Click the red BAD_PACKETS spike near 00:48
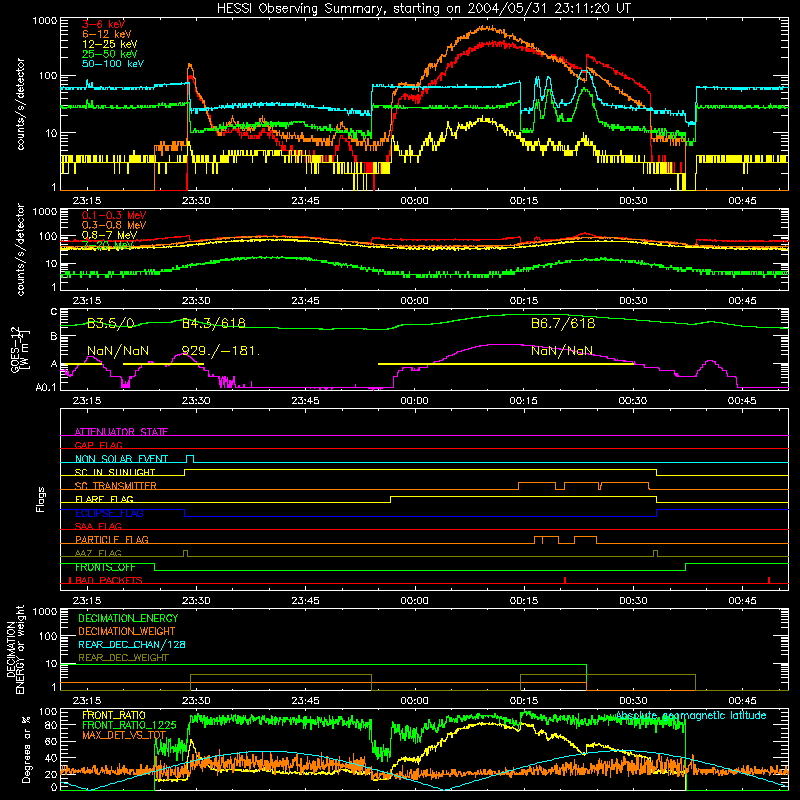 [769, 580]
